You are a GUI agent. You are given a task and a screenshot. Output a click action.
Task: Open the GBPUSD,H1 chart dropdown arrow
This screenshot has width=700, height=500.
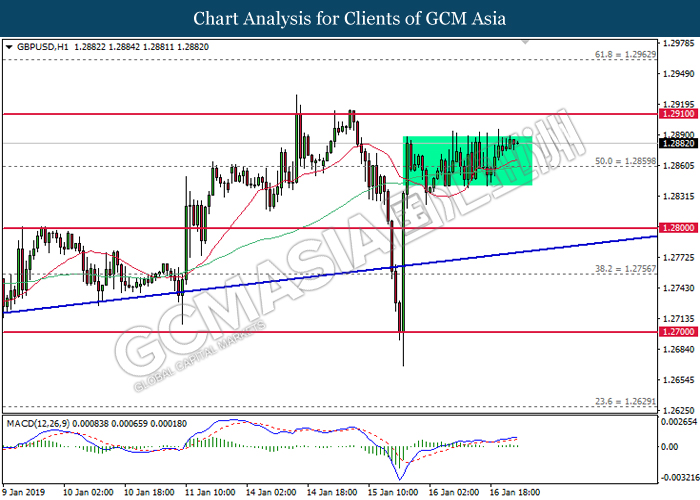click(8, 47)
